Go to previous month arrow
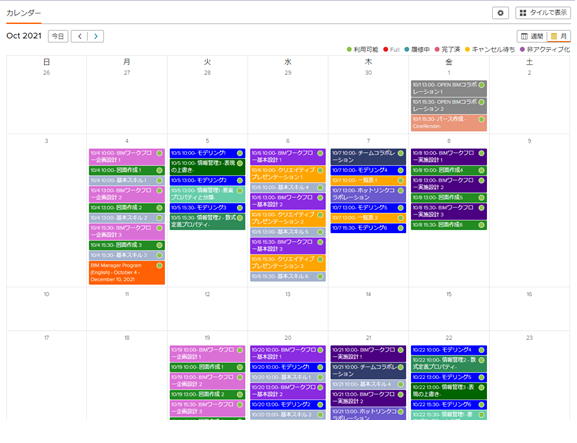 click(x=79, y=36)
